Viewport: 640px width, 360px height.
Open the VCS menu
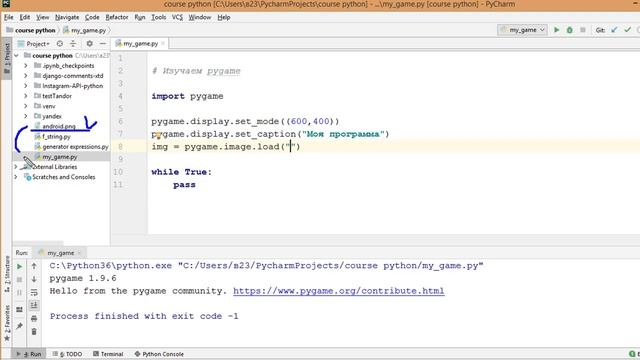(x=177, y=17)
